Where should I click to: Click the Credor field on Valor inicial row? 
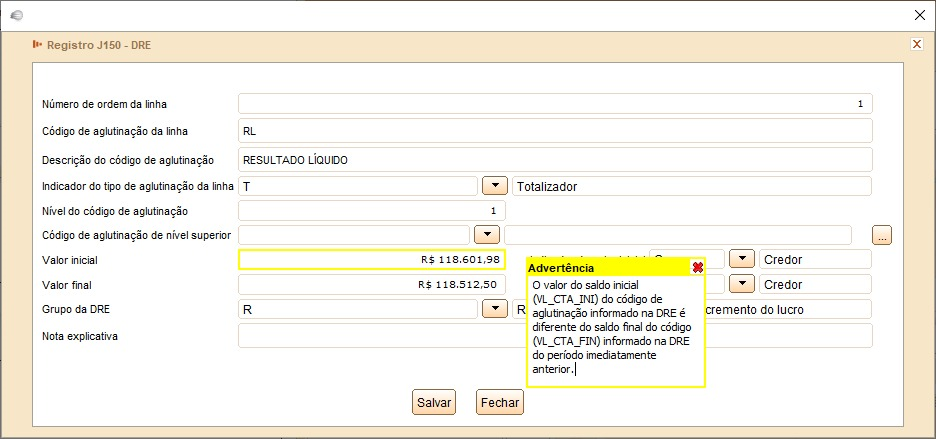tap(815, 260)
